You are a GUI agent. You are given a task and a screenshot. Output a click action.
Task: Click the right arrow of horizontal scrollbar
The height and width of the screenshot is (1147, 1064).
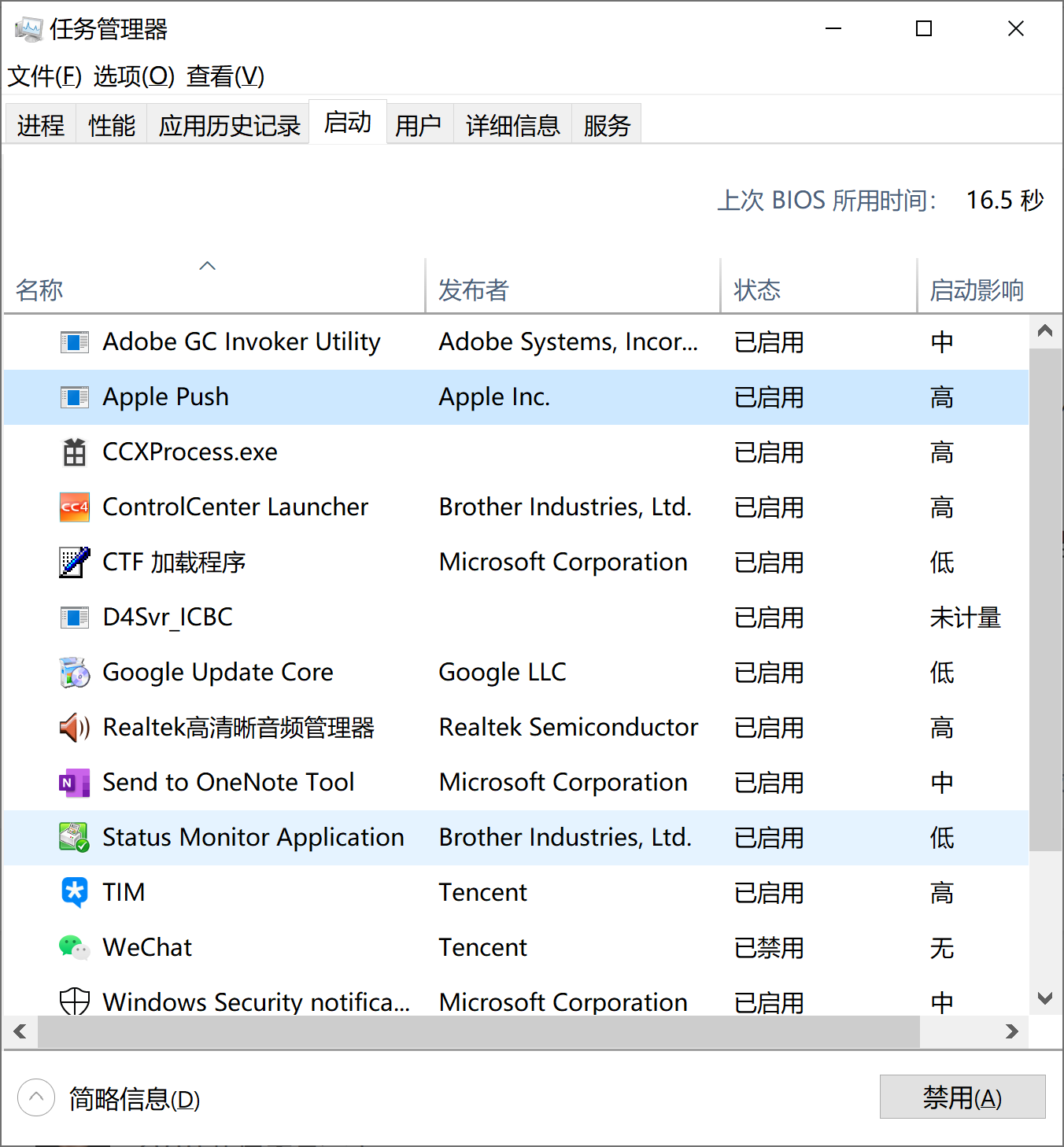click(x=1012, y=1031)
